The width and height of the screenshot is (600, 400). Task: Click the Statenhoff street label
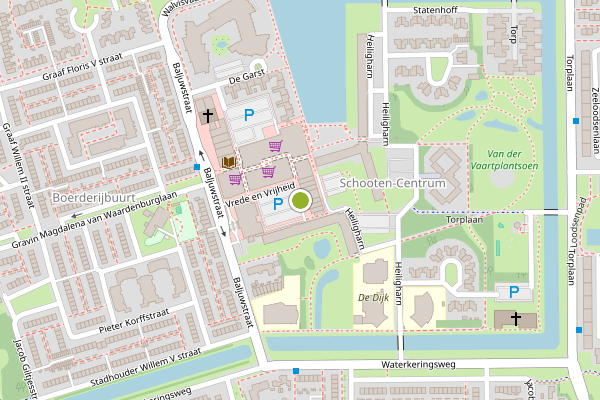pos(435,10)
